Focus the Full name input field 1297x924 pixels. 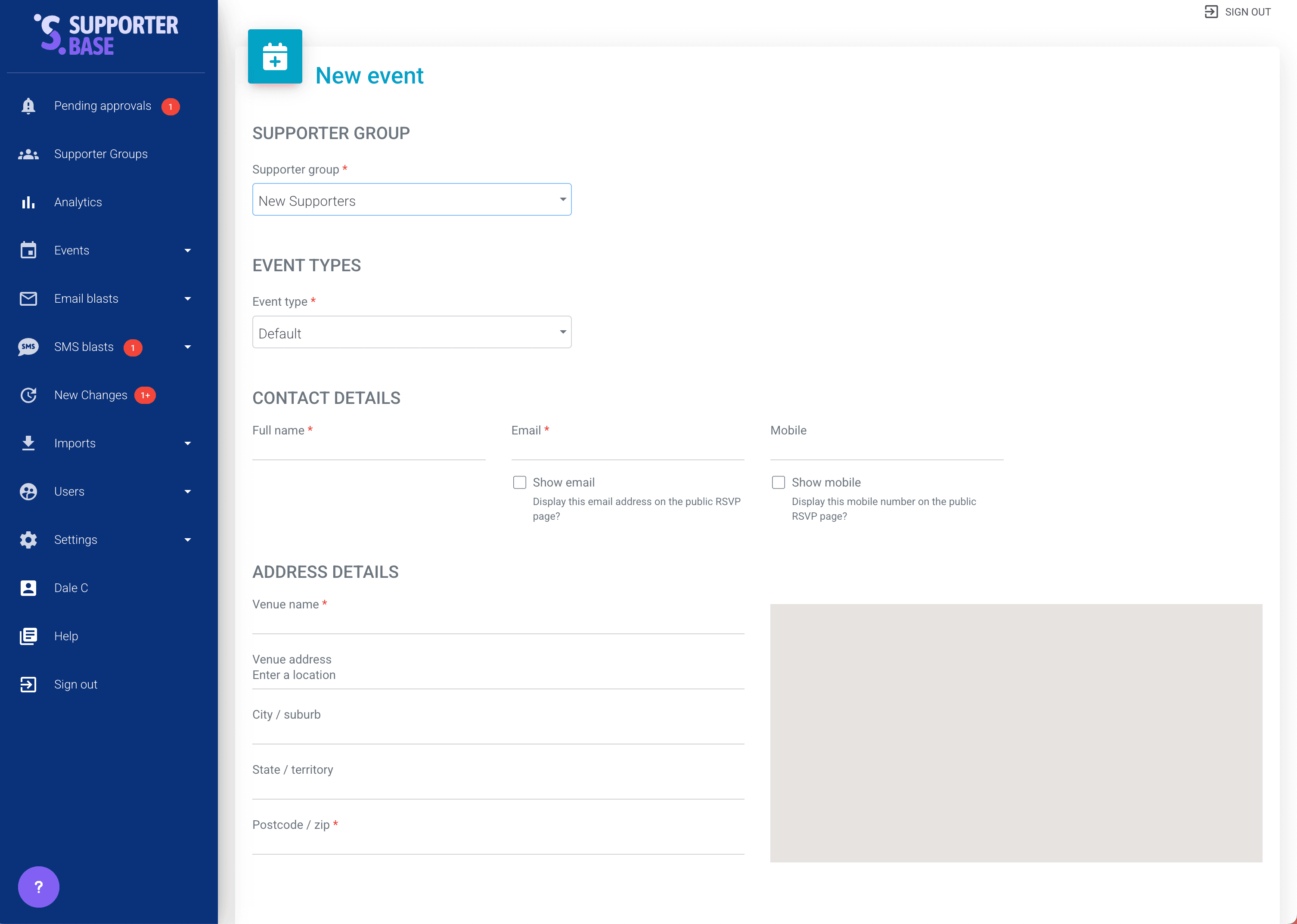click(369, 450)
